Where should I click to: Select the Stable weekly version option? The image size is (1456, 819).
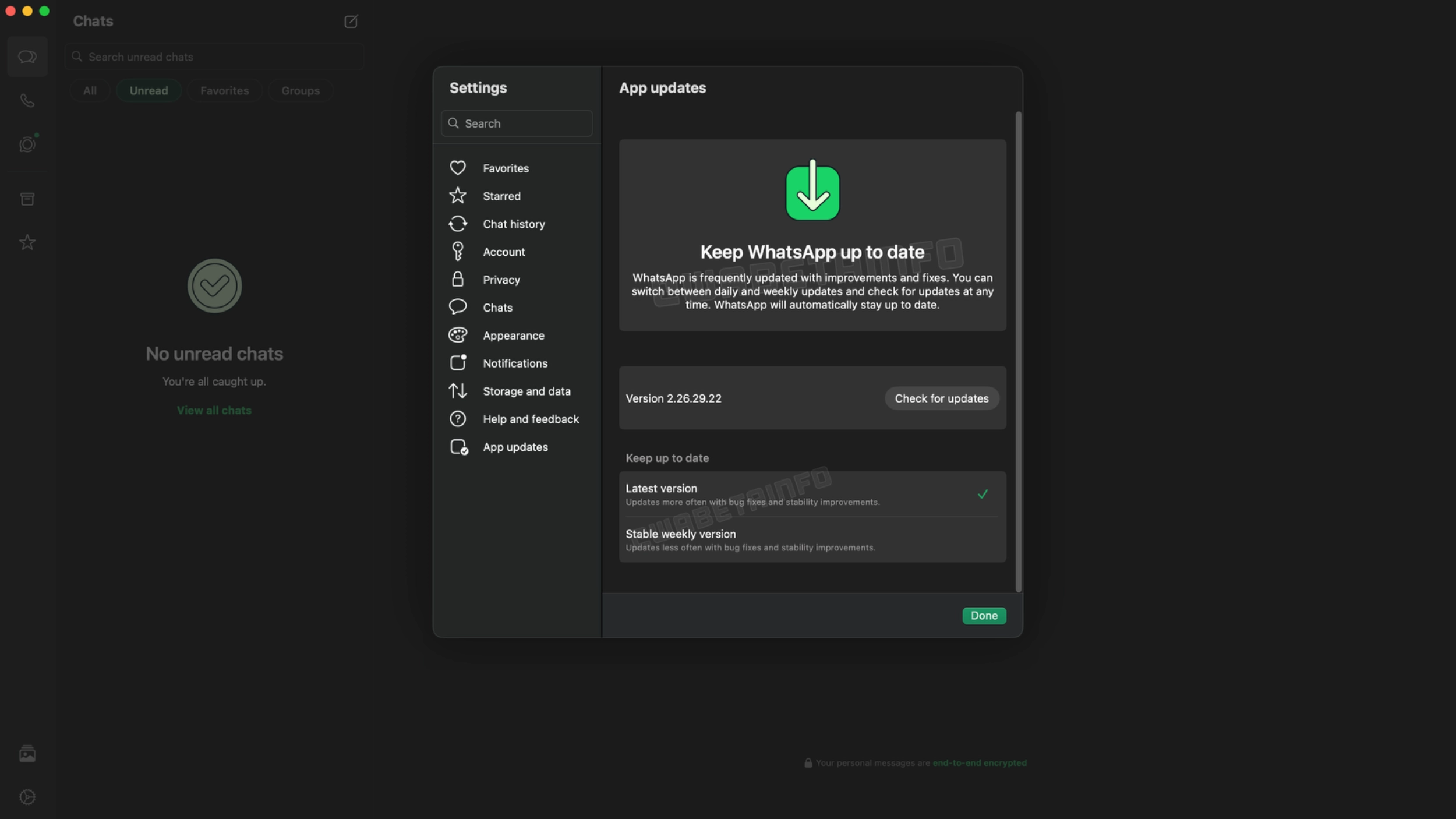coord(812,539)
